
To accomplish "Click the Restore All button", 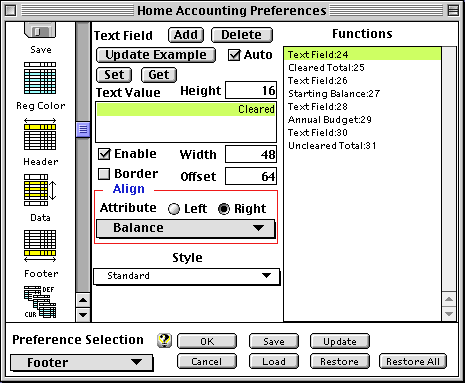I will tap(413, 361).
